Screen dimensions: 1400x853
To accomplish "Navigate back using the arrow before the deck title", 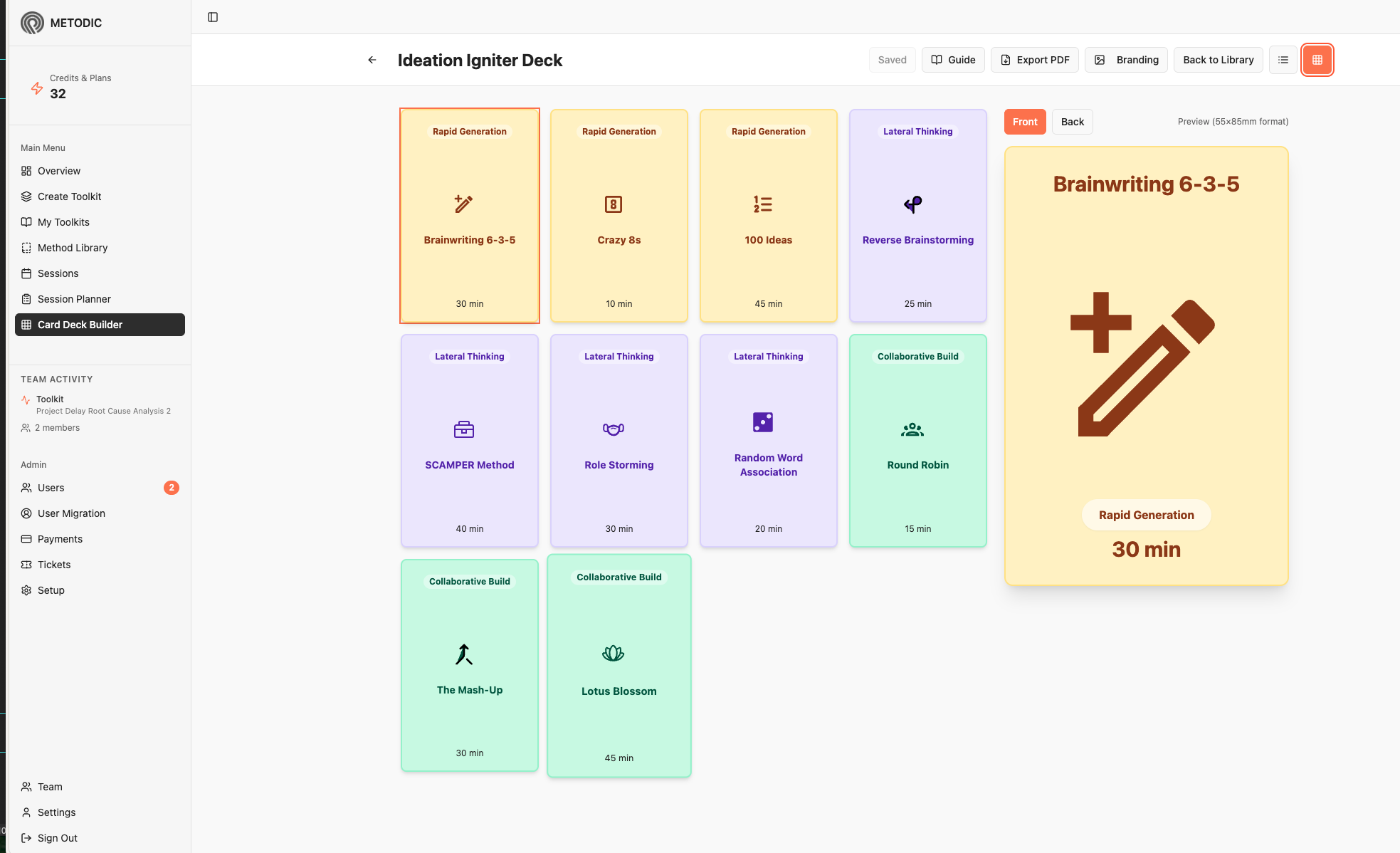I will click(372, 60).
